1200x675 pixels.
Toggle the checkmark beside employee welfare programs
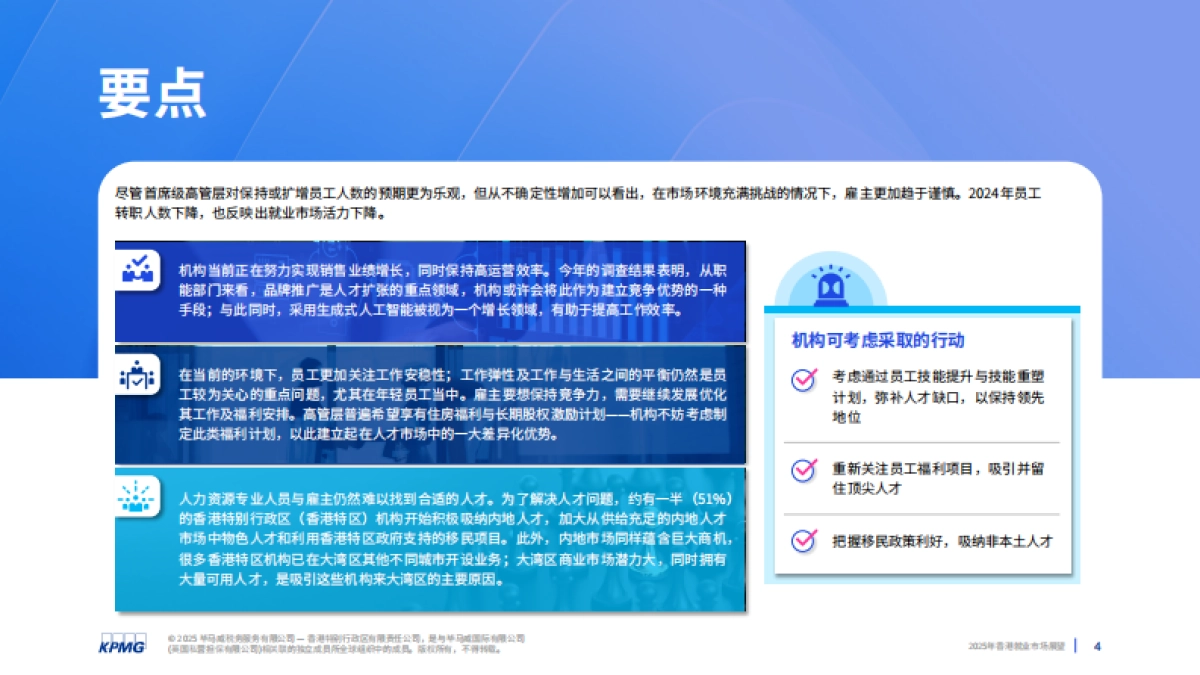802,470
